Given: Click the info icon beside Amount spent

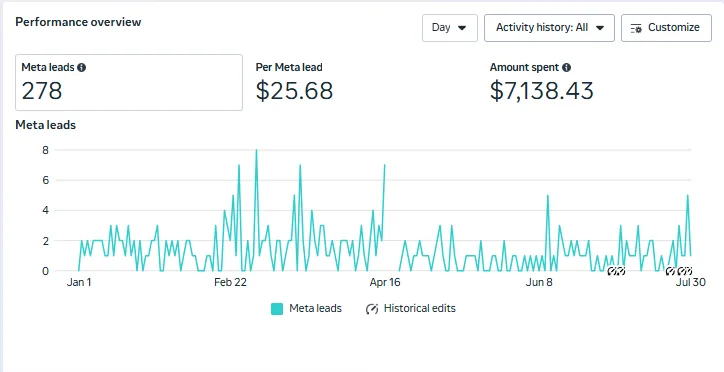Looking at the screenshot, I should (x=567, y=67).
